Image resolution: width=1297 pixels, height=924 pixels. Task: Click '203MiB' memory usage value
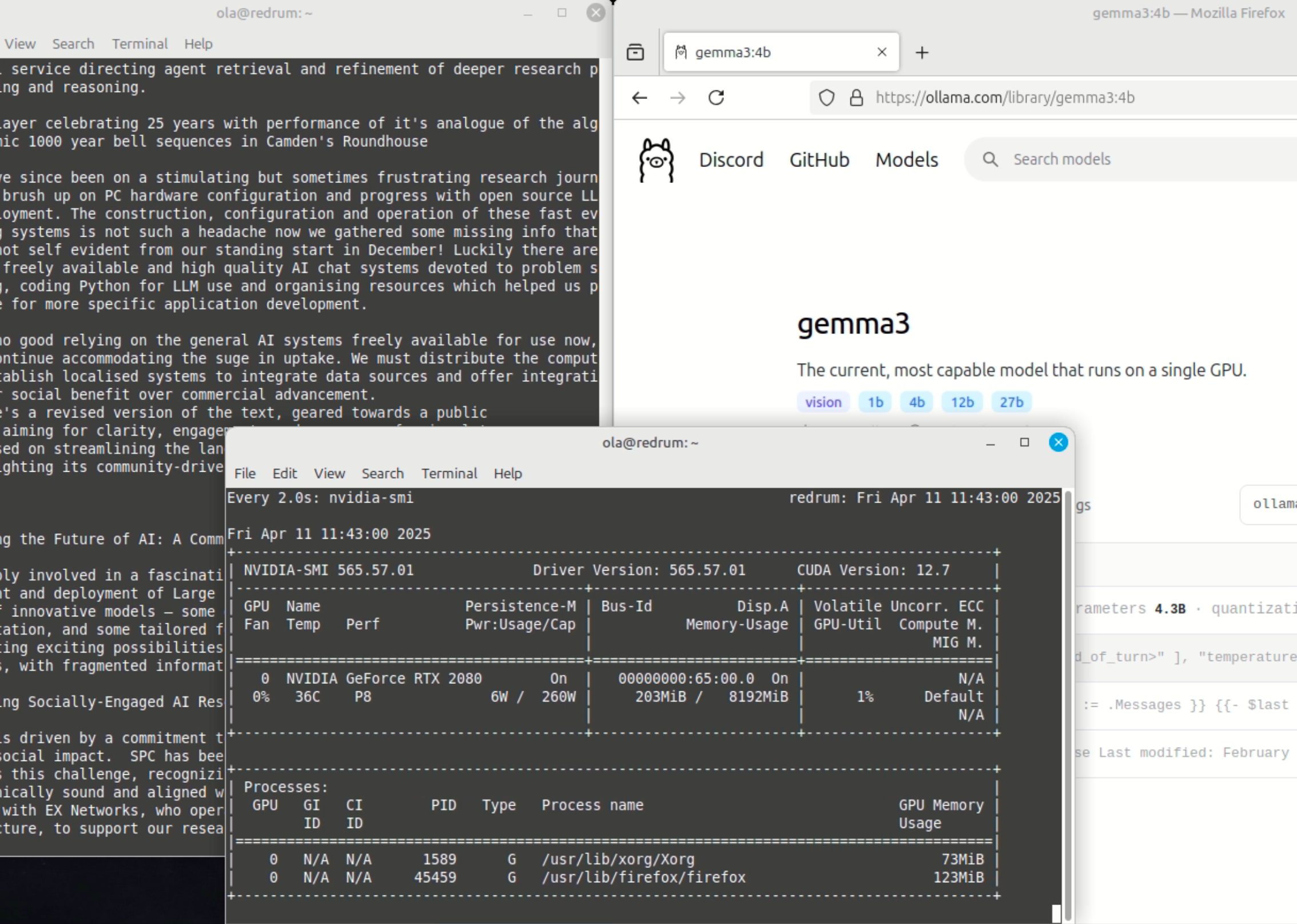tap(660, 697)
